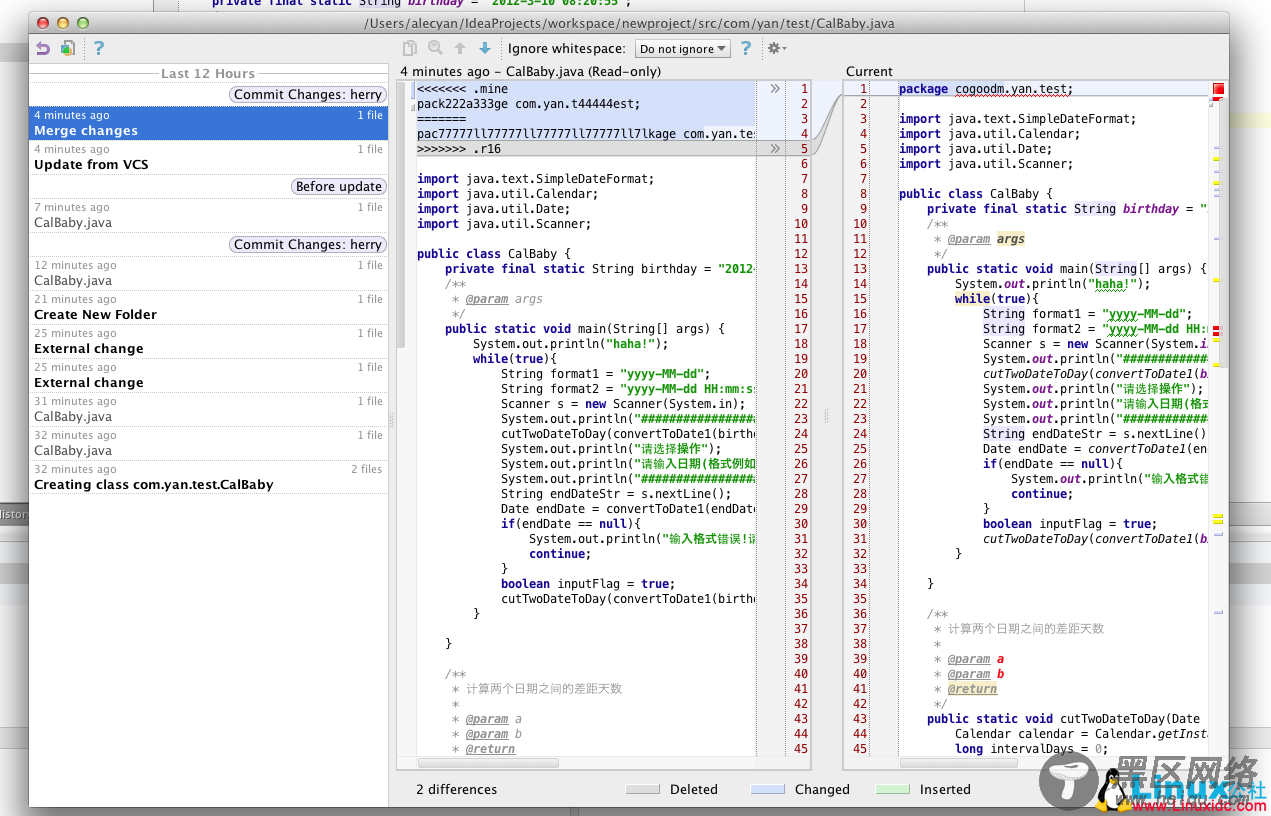Click 'Ignore whitespace:' label

[567, 48]
